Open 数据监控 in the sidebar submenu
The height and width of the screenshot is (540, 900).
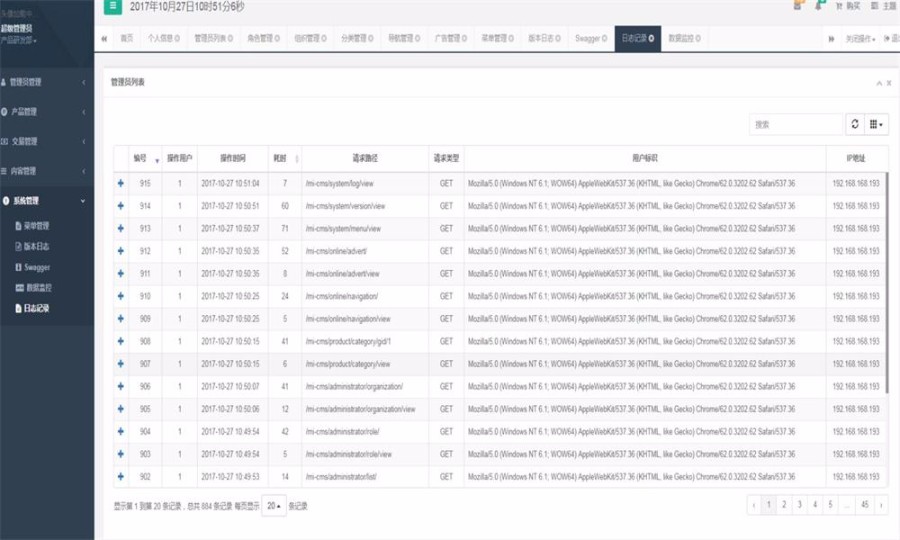point(36,288)
